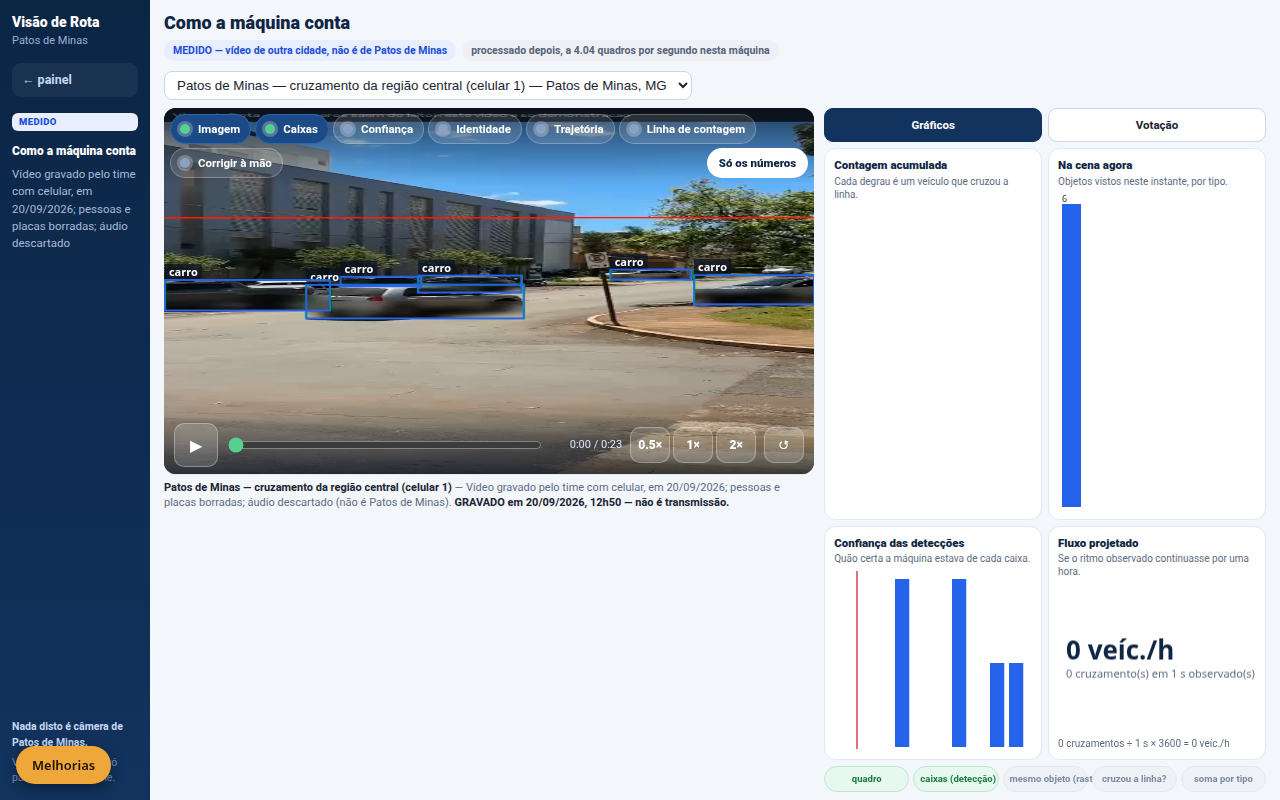This screenshot has width=1280, height=800.
Task: Click the 0 cruzamentos ÷ 1 s formula
Action: pos(1144,743)
